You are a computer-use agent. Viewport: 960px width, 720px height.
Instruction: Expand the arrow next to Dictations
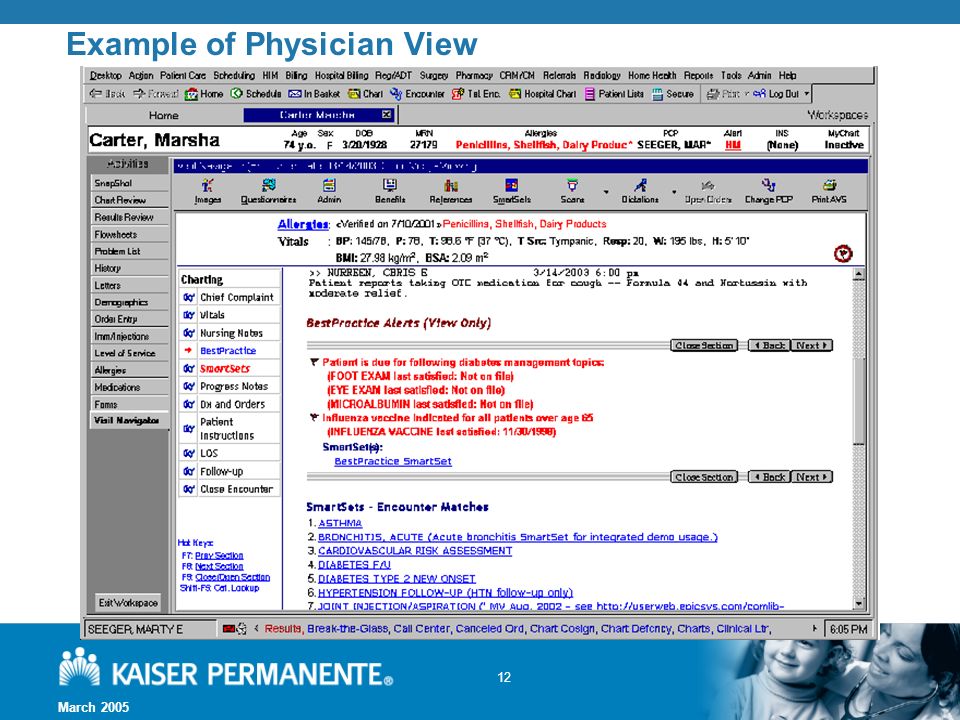click(x=674, y=192)
